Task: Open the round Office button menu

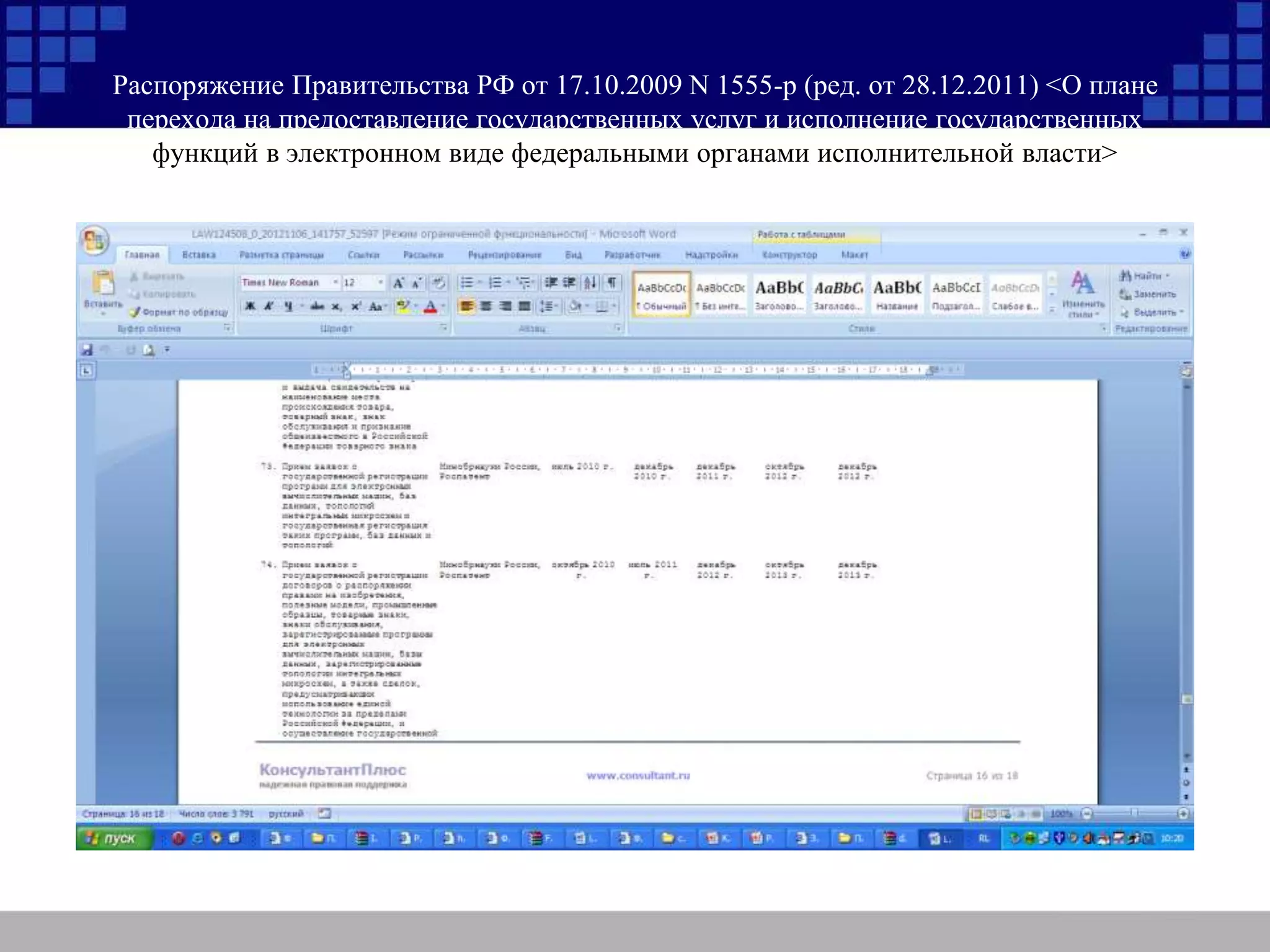Action: [94, 240]
